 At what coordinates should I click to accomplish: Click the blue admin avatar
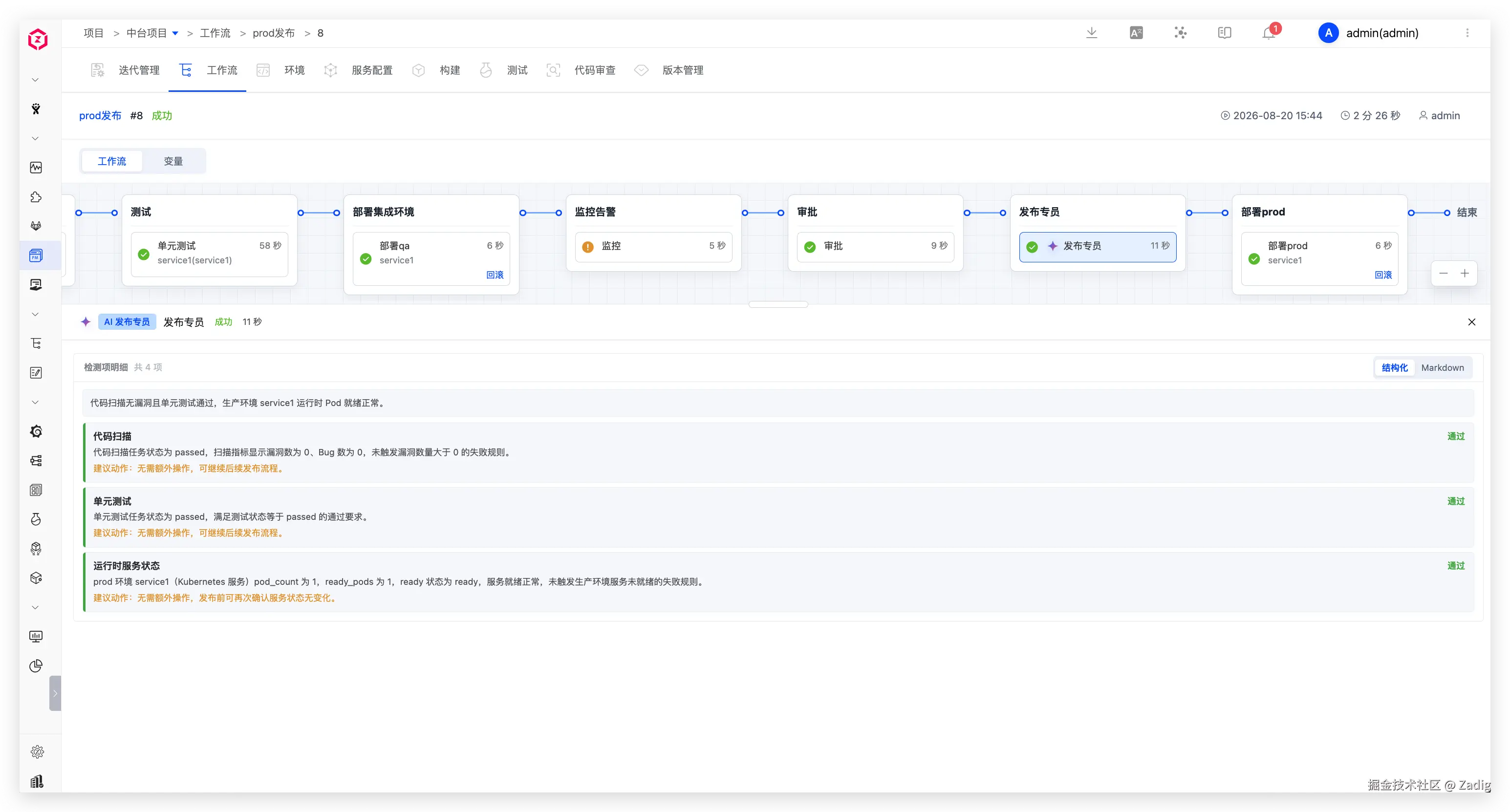1328,33
